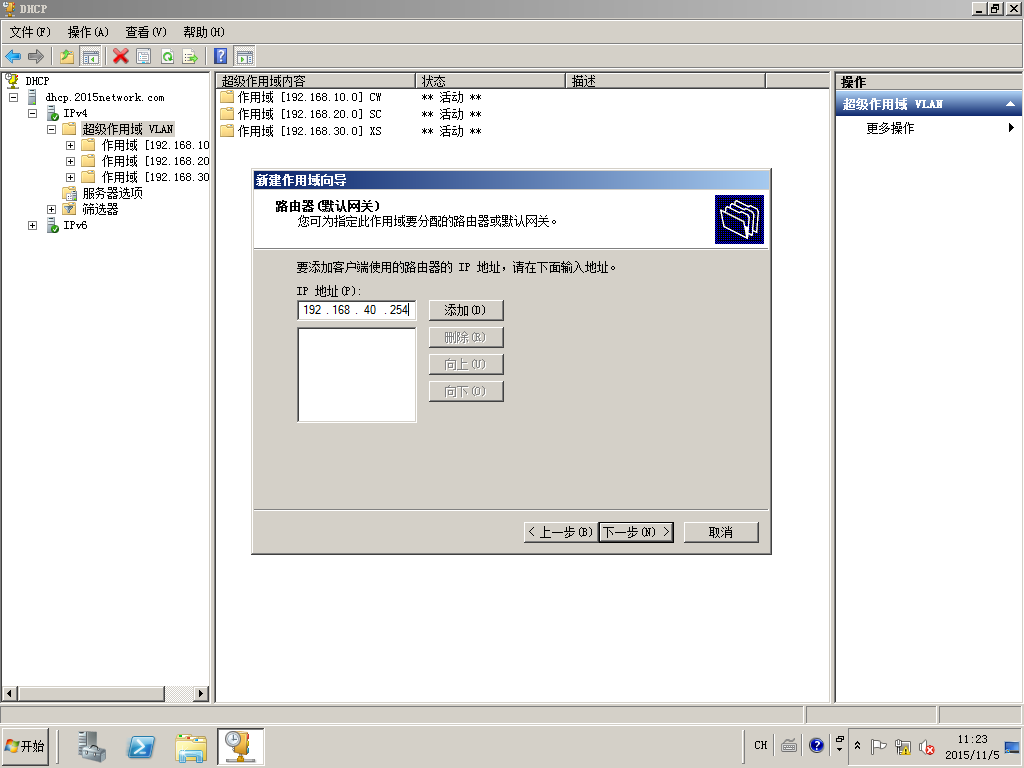Click the 开始 Start button
The image size is (1024, 768).
tap(25, 746)
